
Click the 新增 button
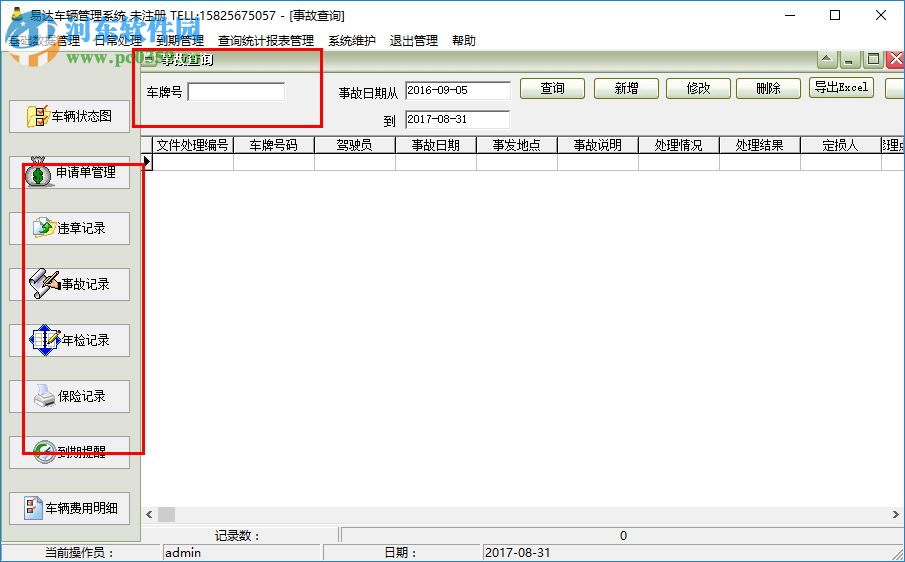click(626, 88)
